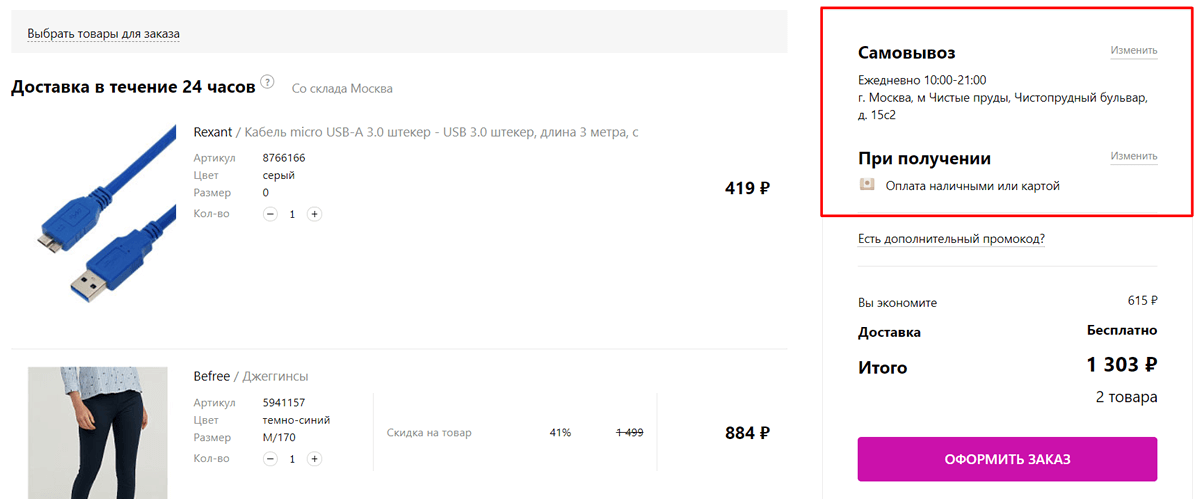This screenshot has width=1200, height=499.
Task: Open the Befree Джеггинсы product title
Action: (x=251, y=376)
